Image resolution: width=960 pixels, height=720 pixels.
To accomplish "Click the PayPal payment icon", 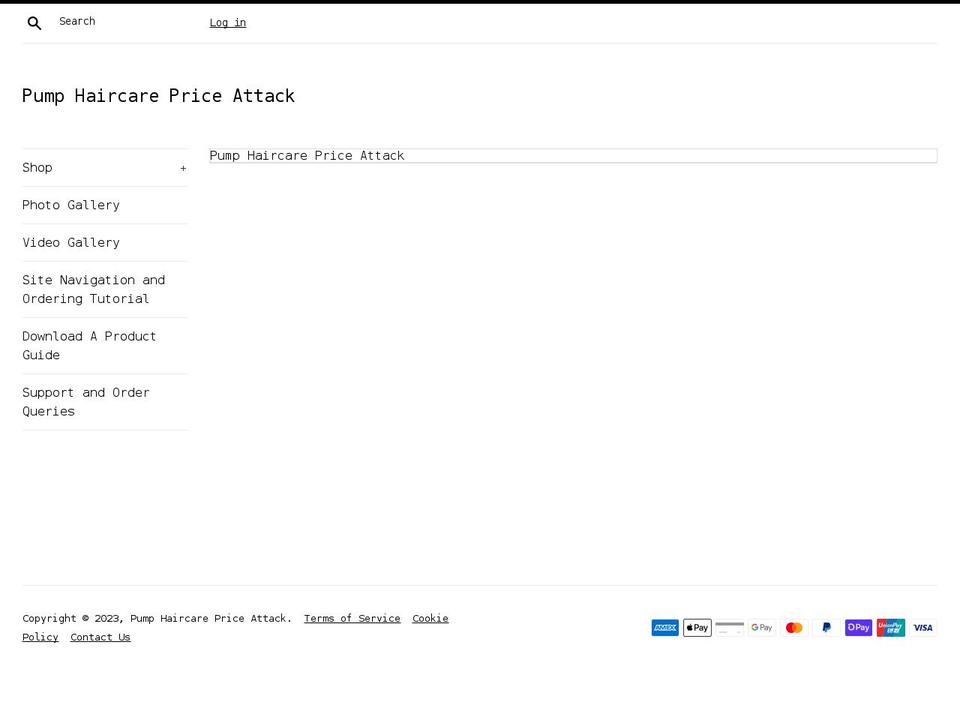I will pos(827,628).
